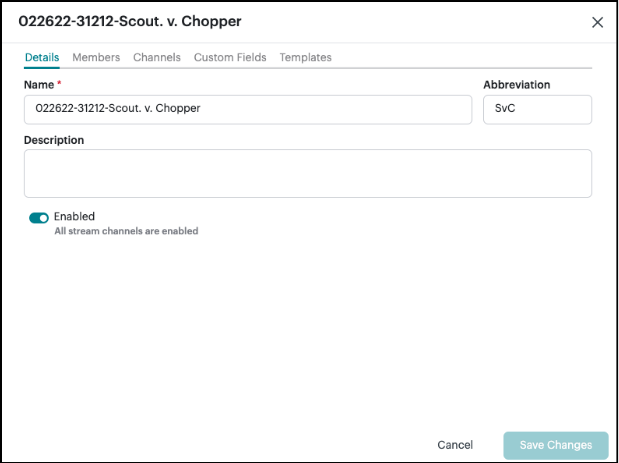
Task: Close the dialog with the X icon
Action: click(x=598, y=22)
